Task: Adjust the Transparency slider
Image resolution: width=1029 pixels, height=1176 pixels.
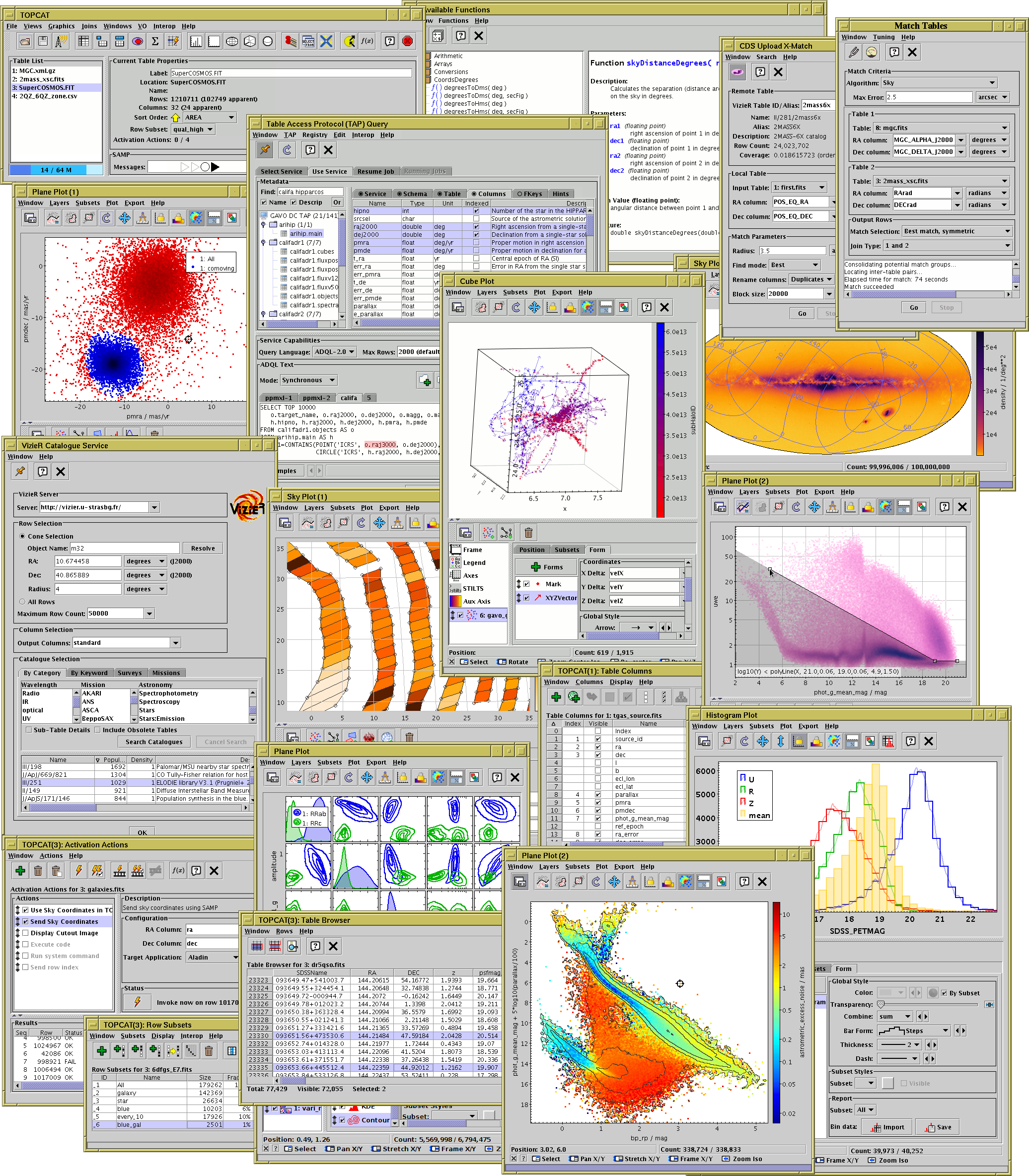Action: pyautogui.click(x=881, y=1004)
